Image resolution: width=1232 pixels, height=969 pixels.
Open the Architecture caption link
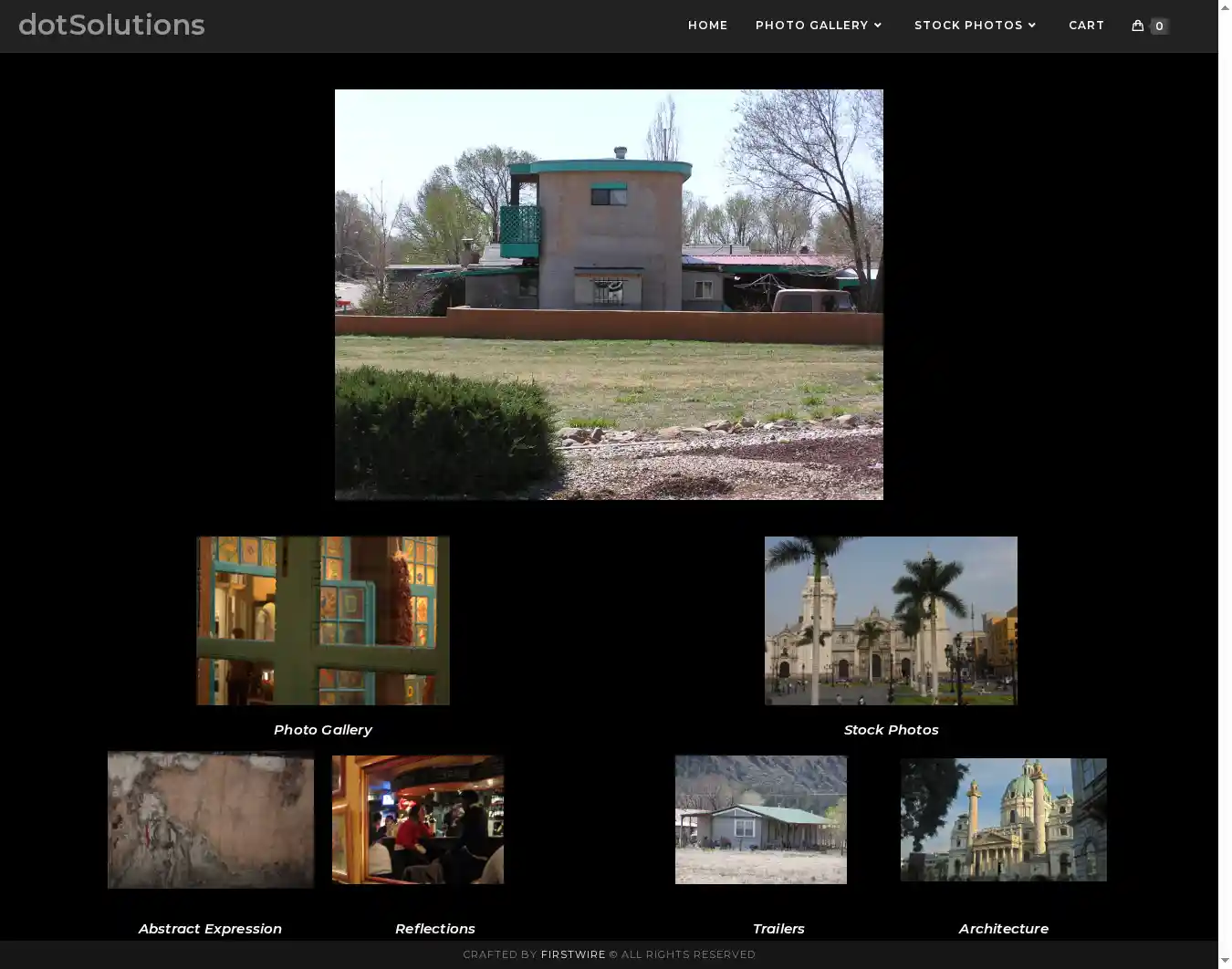(1003, 929)
